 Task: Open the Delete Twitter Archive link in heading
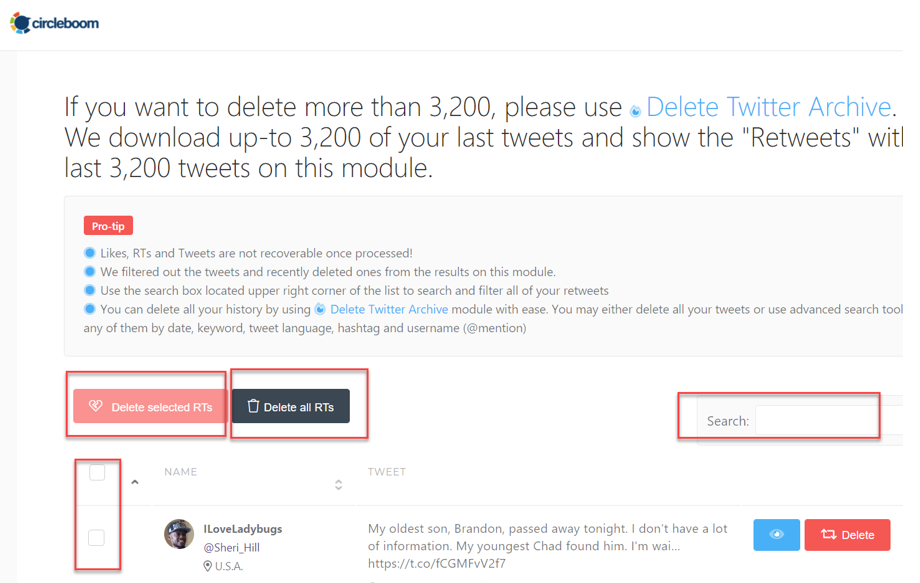tap(769, 107)
